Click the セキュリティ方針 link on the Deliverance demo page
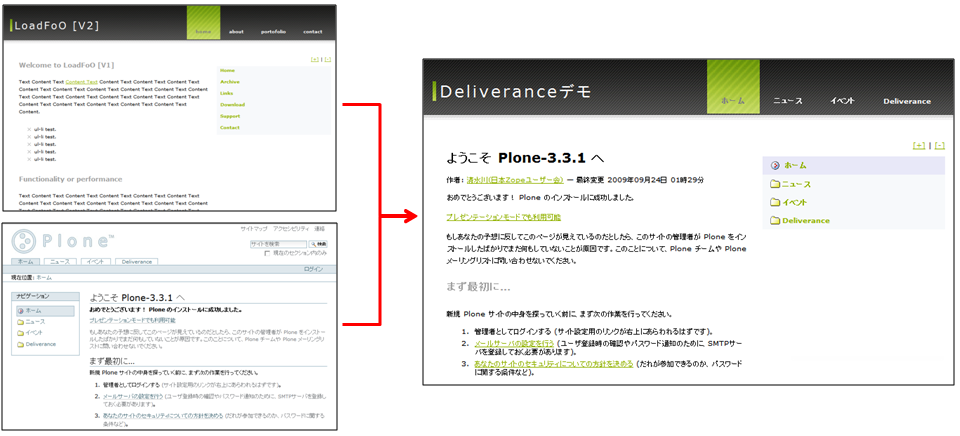This screenshot has height=436, width=960. pos(554,363)
